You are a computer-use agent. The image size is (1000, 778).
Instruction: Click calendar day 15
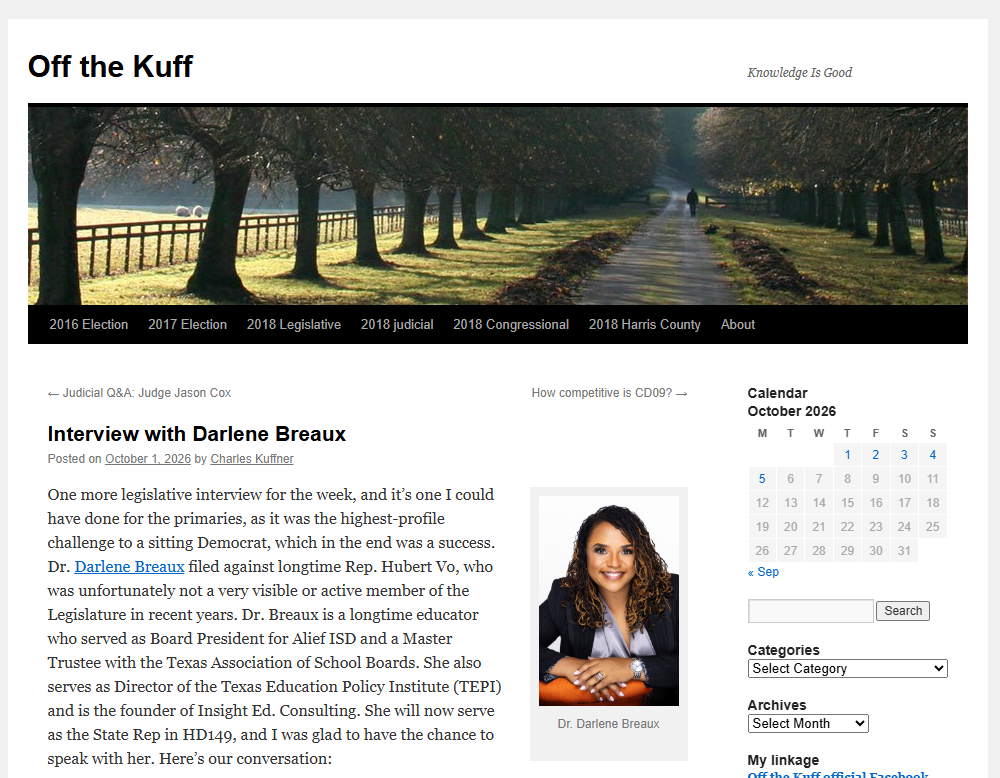[848, 503]
